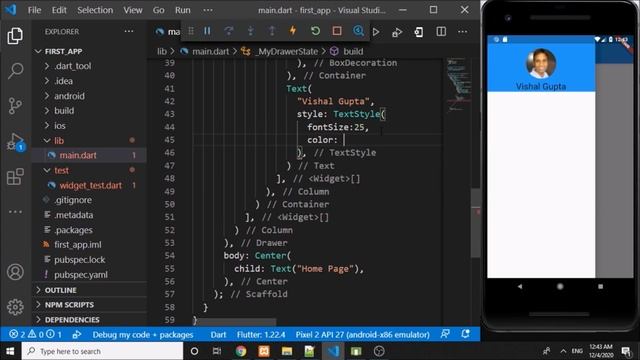Expand the .dart_tool folder
The width and height of the screenshot is (640, 360).
(89, 66)
